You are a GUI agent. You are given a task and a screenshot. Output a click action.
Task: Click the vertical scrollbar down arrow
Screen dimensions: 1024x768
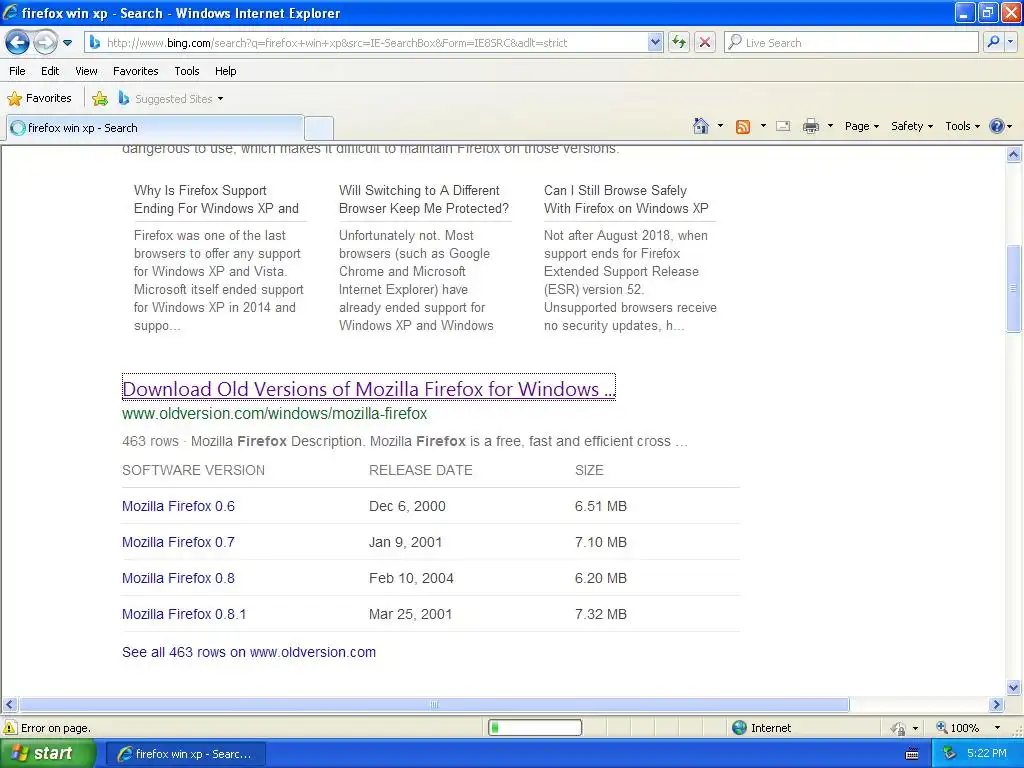tap(1014, 687)
